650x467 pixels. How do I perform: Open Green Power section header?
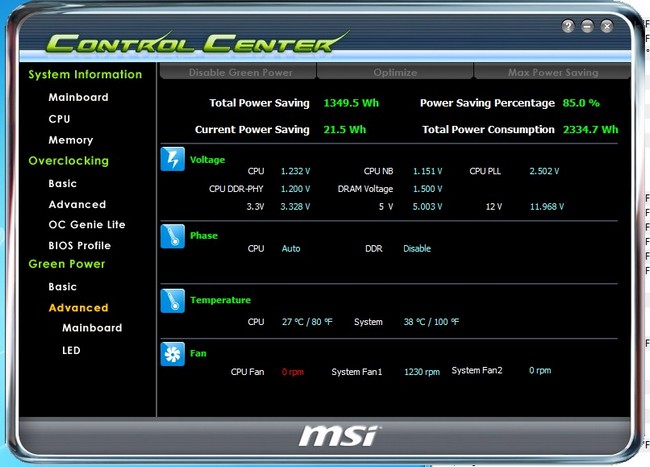click(67, 264)
